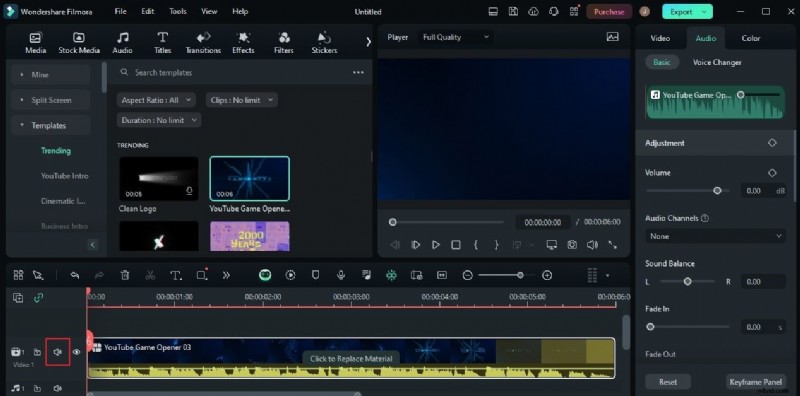800x396 pixels.
Task: Click the cloud upload icon in title bar
Action: (534, 12)
